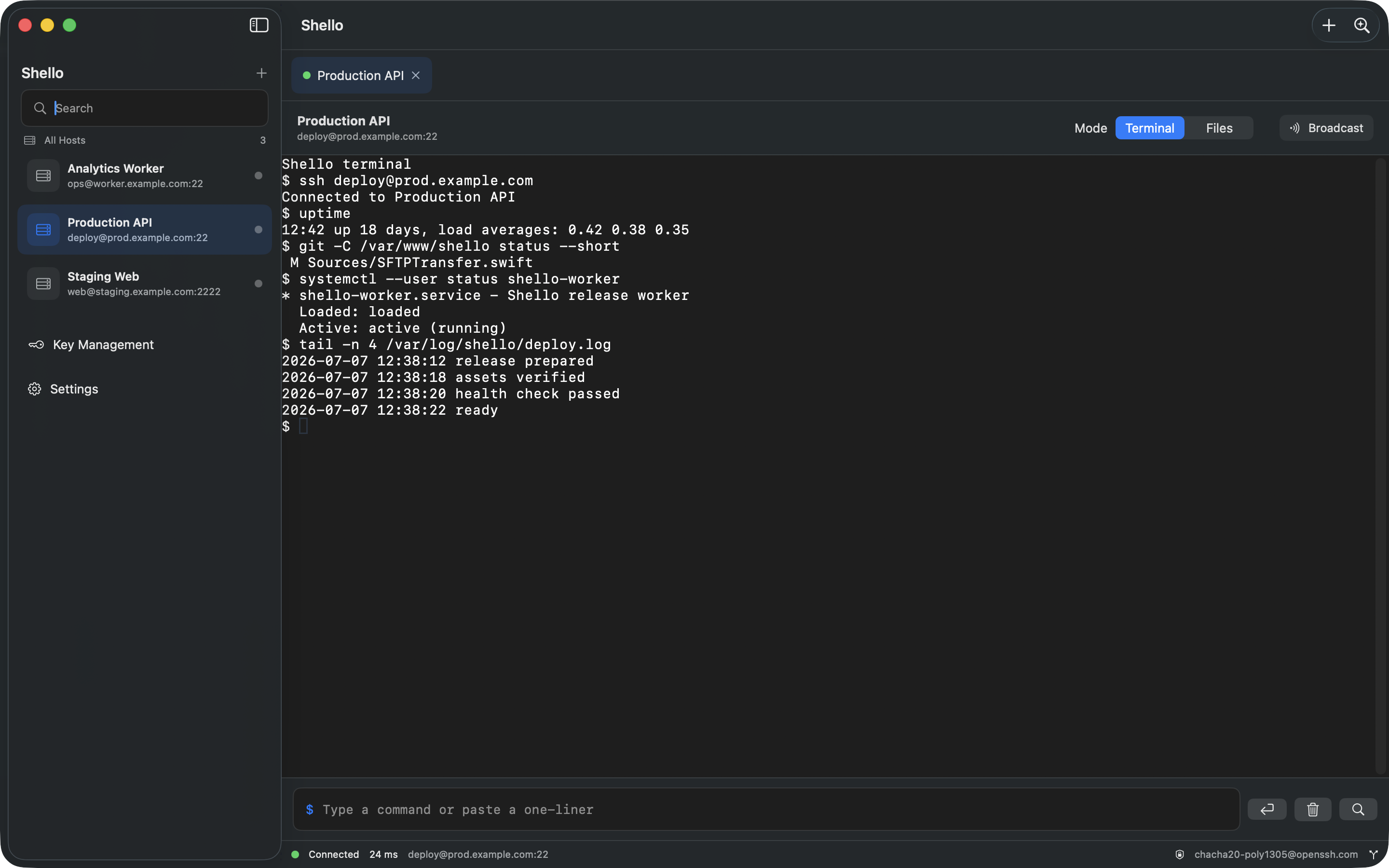Screen dimensions: 1389x868
Task: Select Staging Web server icon
Action: 43,284
